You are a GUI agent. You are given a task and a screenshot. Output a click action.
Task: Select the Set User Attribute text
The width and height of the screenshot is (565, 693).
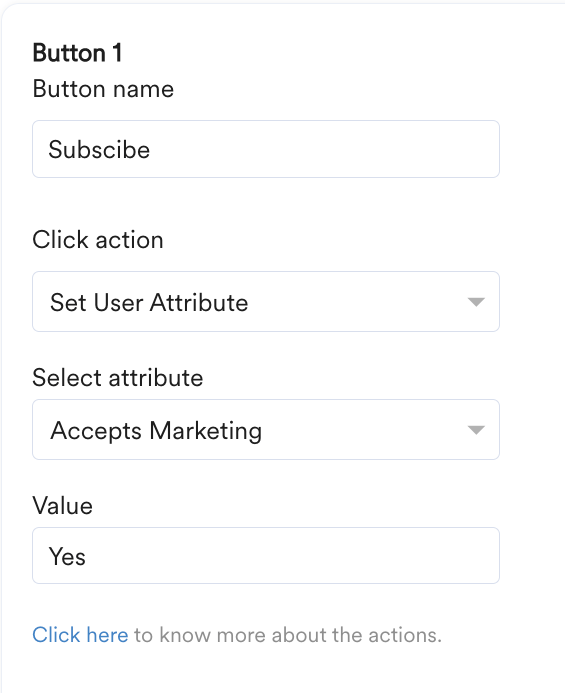[149, 303]
